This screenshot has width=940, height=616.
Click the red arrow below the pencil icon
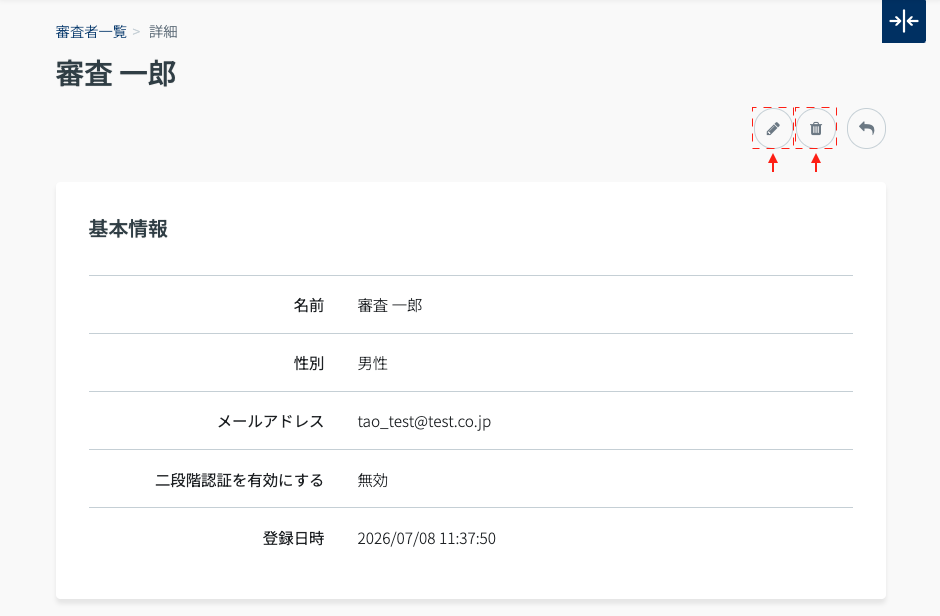click(773, 163)
